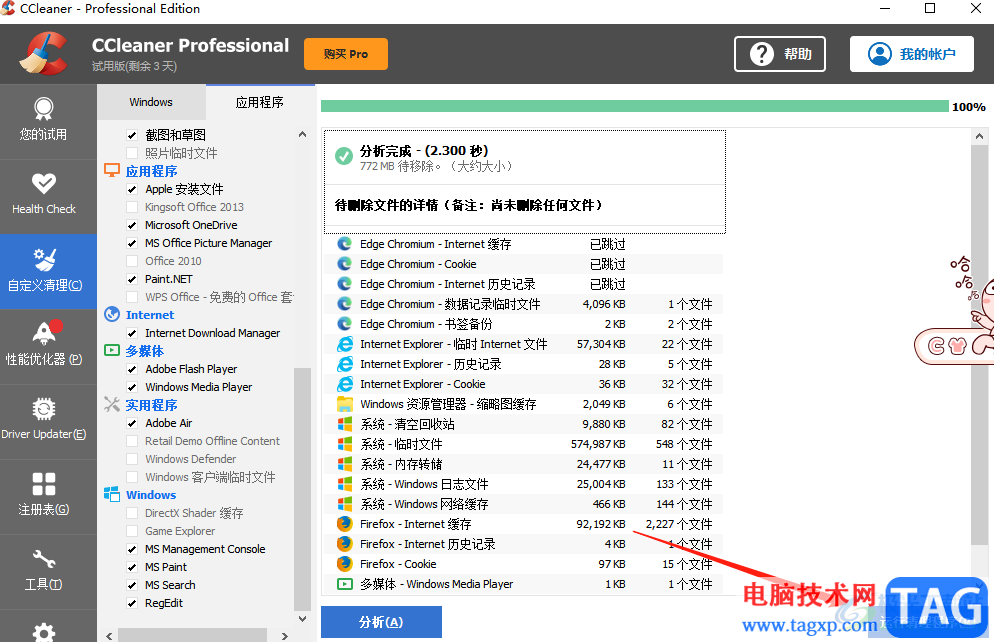Toggle Adobe Air checkbox
994x642 pixels.
click(x=132, y=423)
